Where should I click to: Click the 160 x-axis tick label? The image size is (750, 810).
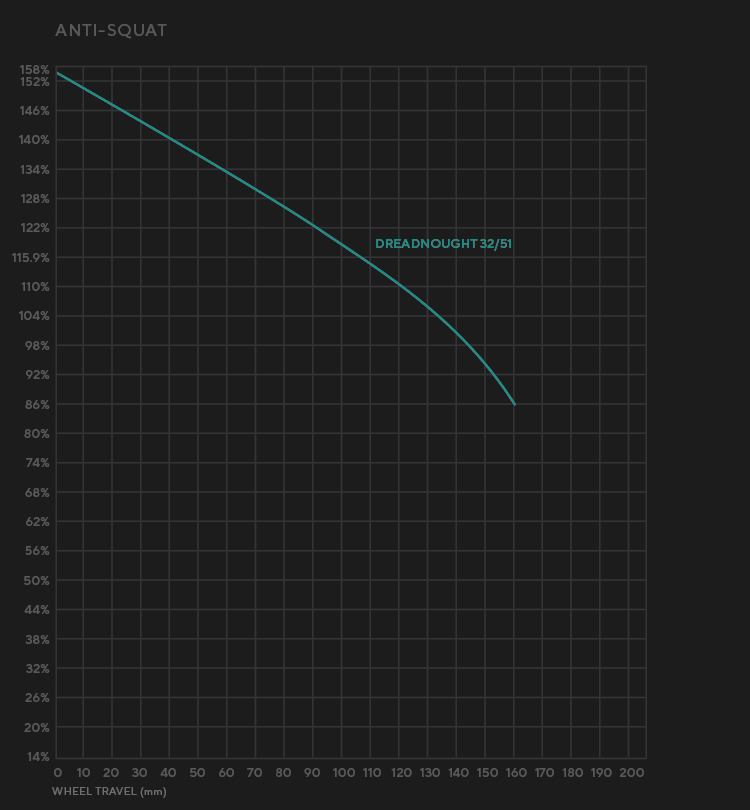coord(515,773)
